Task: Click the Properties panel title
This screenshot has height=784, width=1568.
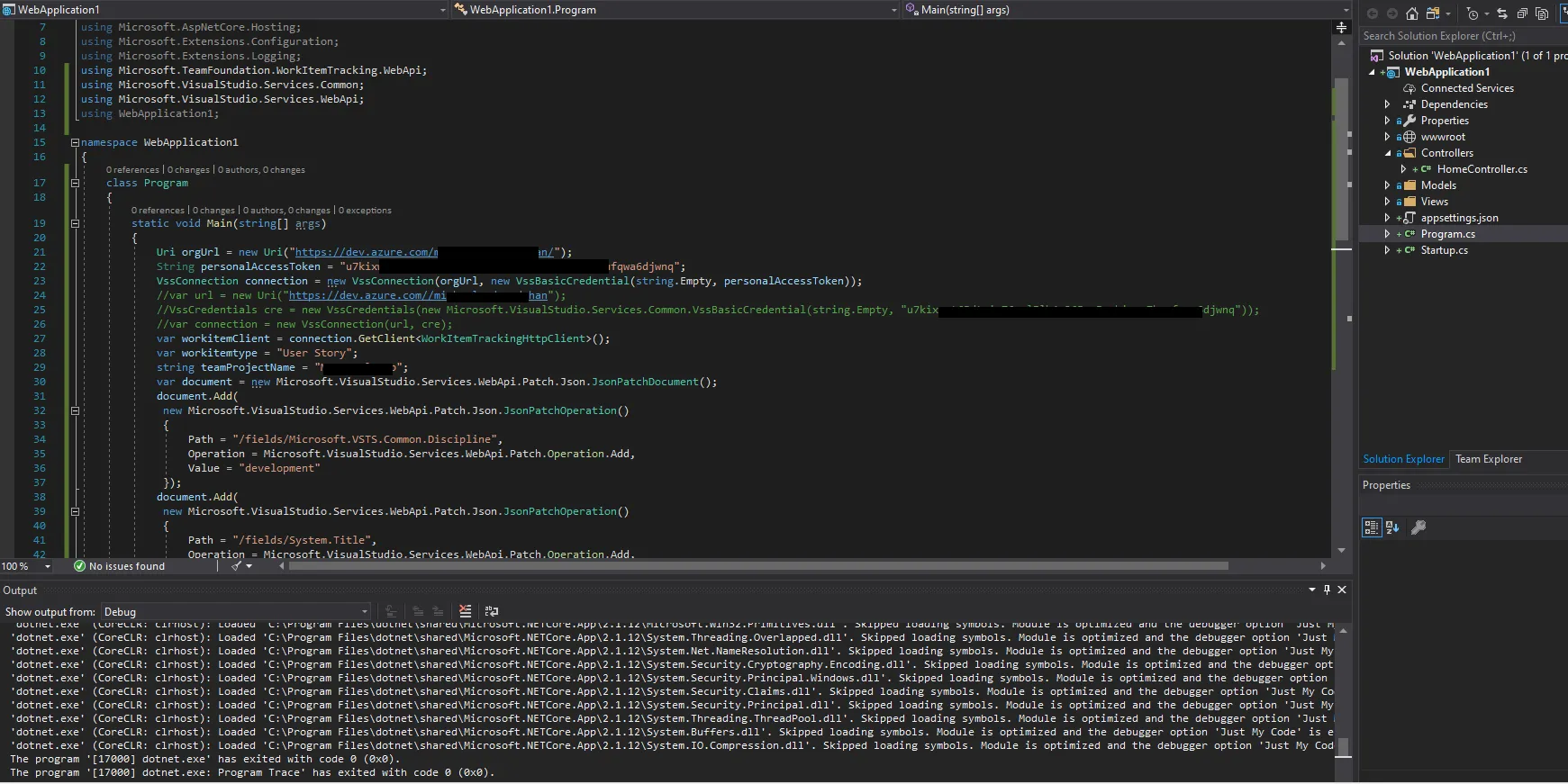Action: (x=1386, y=485)
